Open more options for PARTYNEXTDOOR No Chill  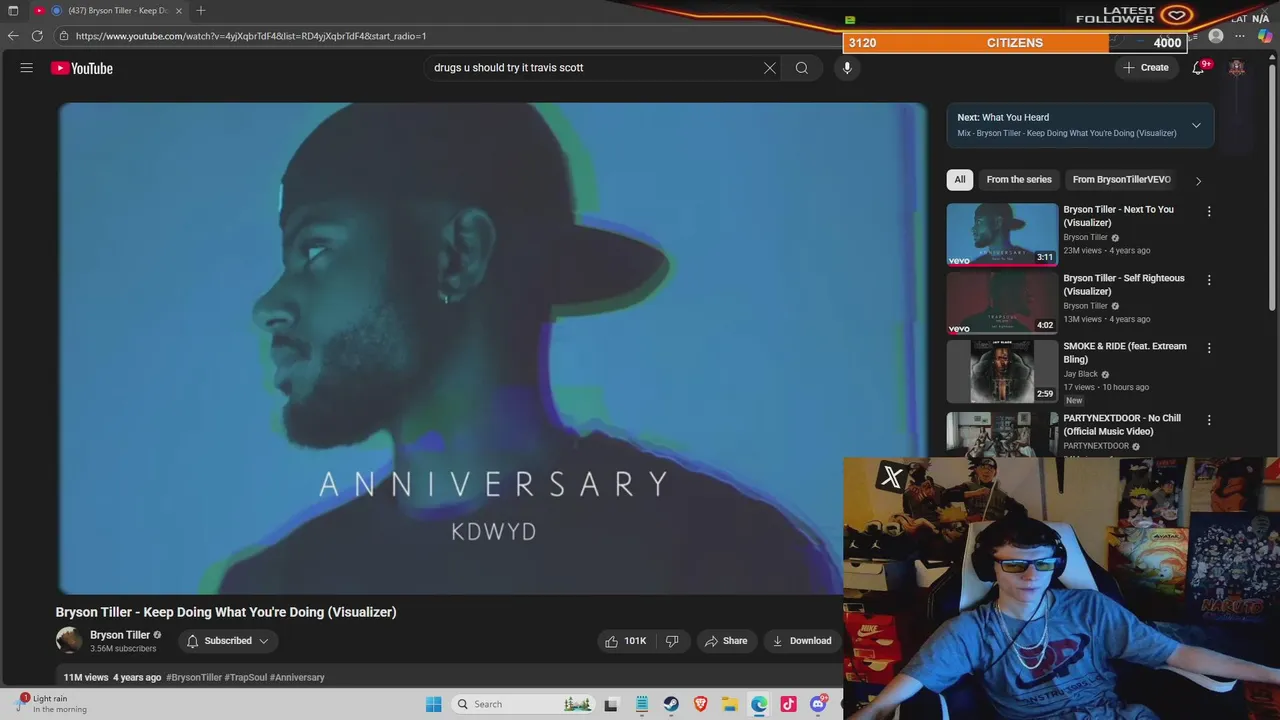tap(1209, 420)
